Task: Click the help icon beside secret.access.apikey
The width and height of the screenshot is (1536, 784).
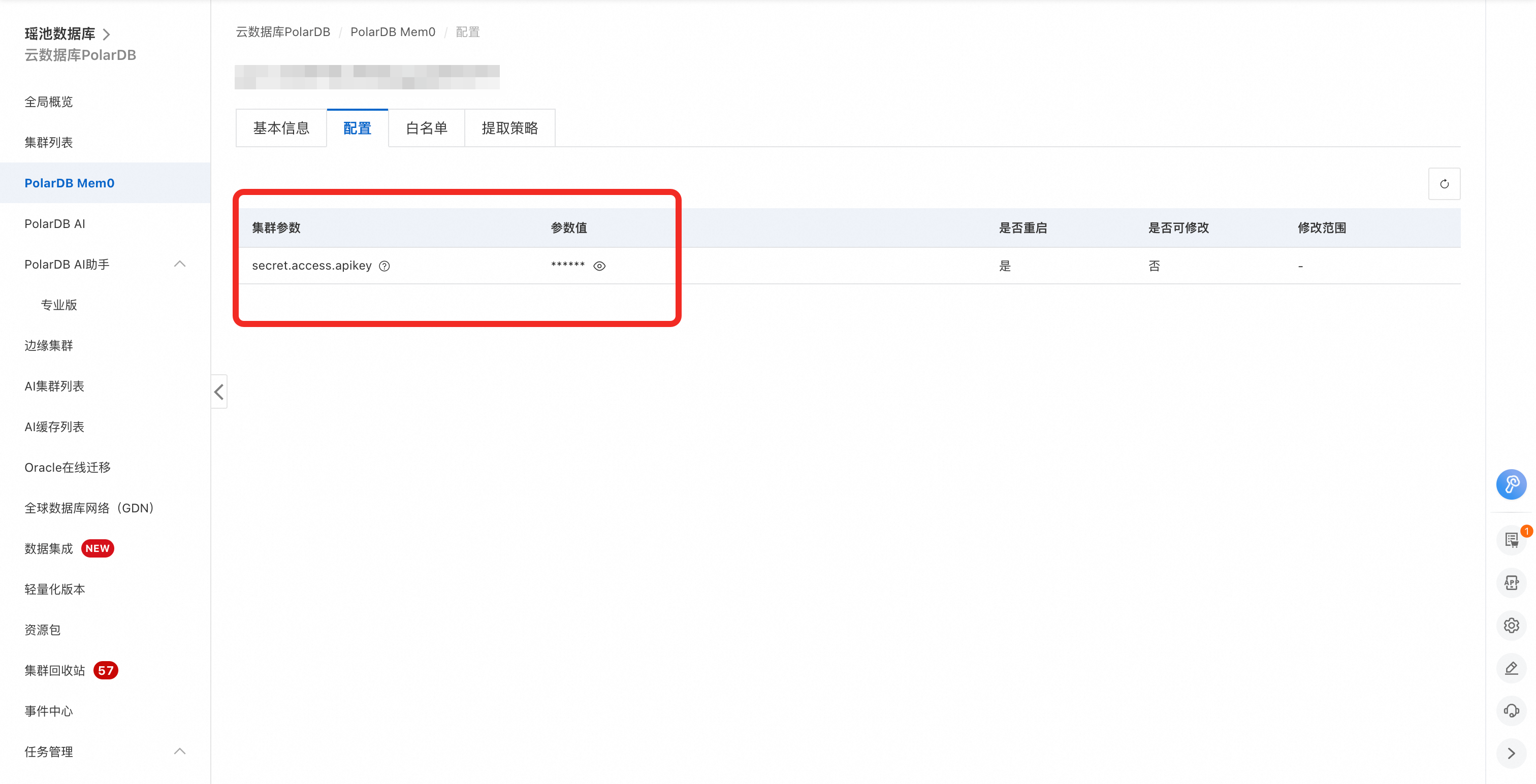Action: point(385,266)
